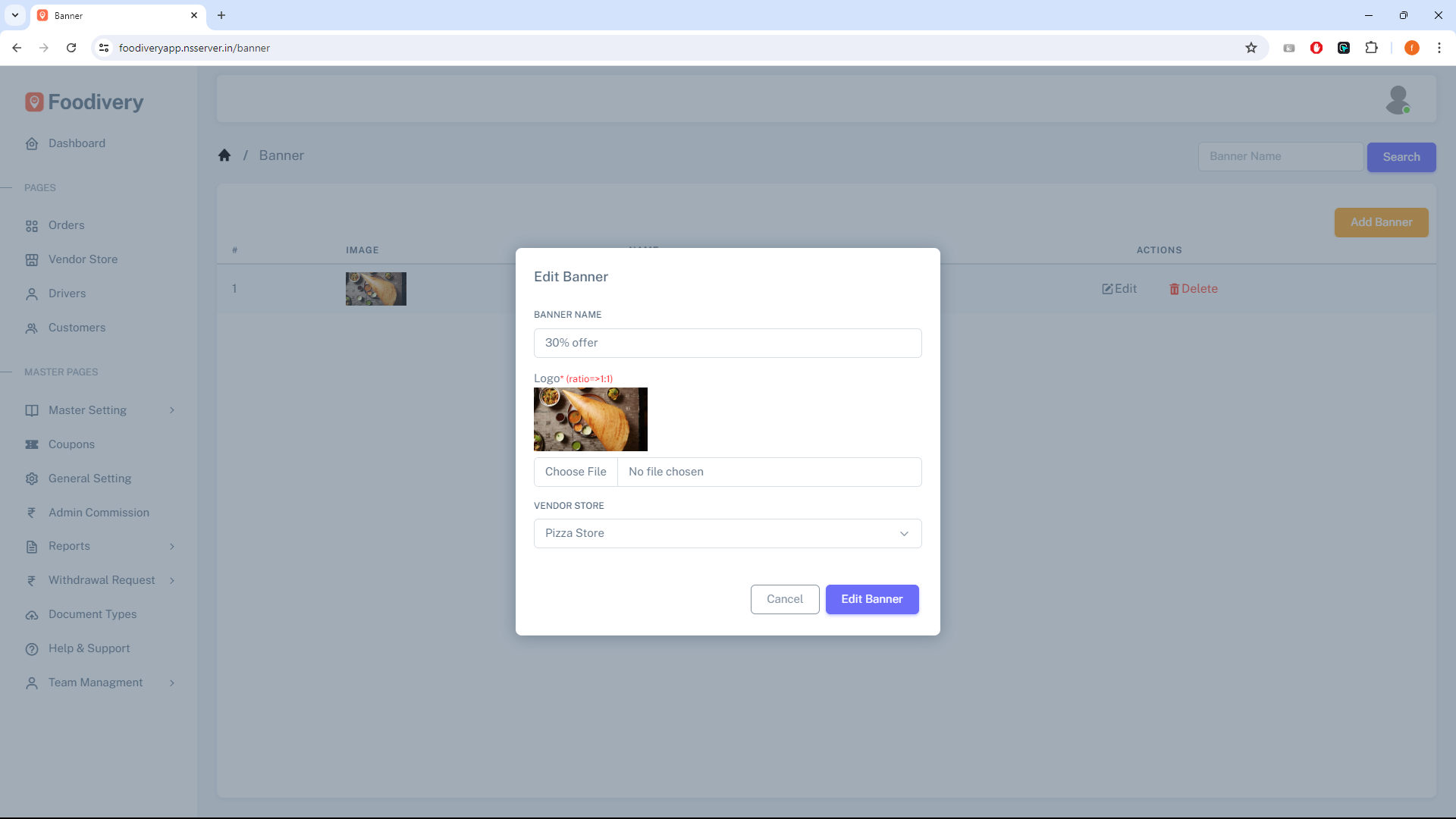Open Document Types via cloud icon

(31, 614)
